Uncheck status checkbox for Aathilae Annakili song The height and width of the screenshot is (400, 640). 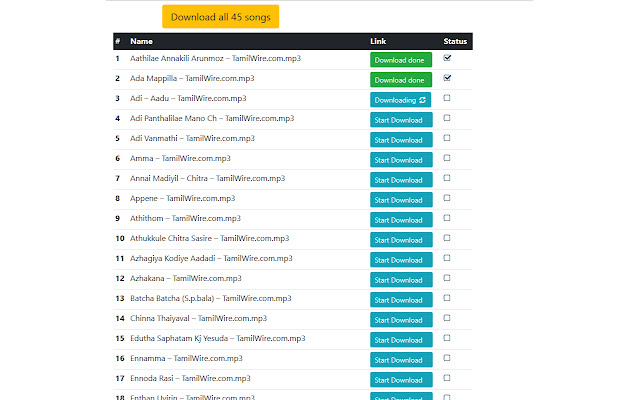point(447,58)
